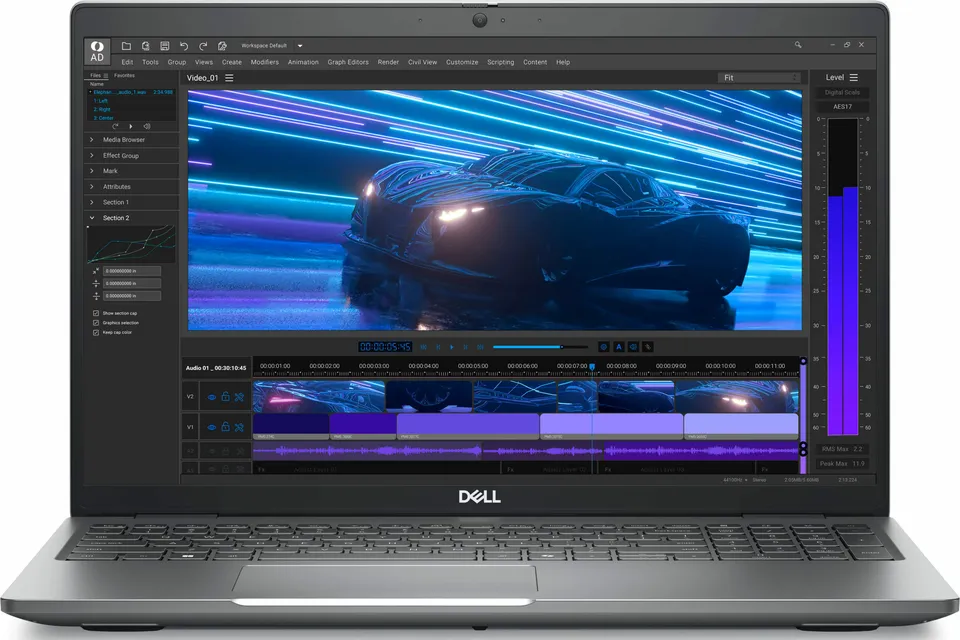The width and height of the screenshot is (960, 640).
Task: Switch to the Files tab
Action: click(96, 76)
